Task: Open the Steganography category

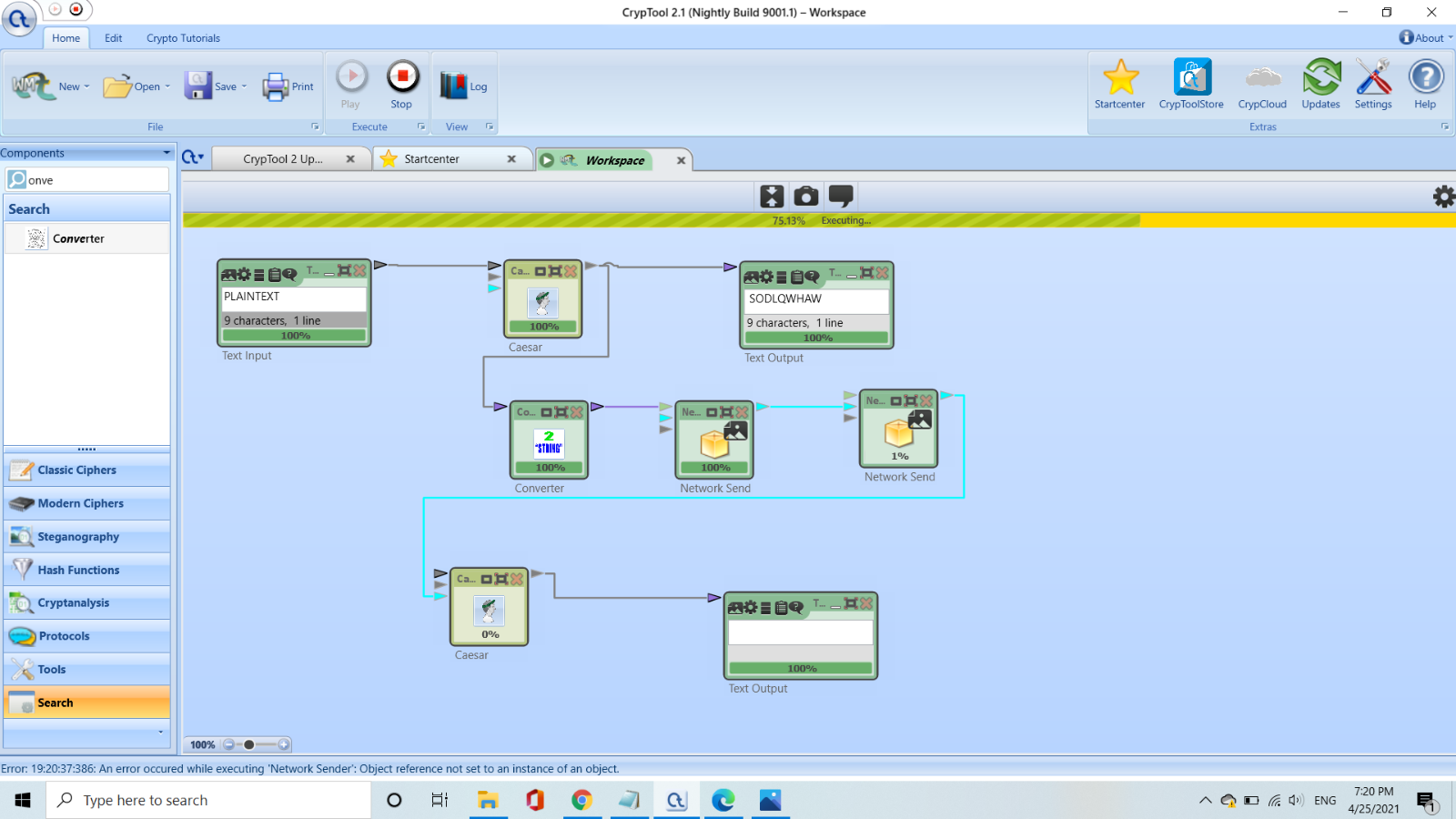Action: 87,537
